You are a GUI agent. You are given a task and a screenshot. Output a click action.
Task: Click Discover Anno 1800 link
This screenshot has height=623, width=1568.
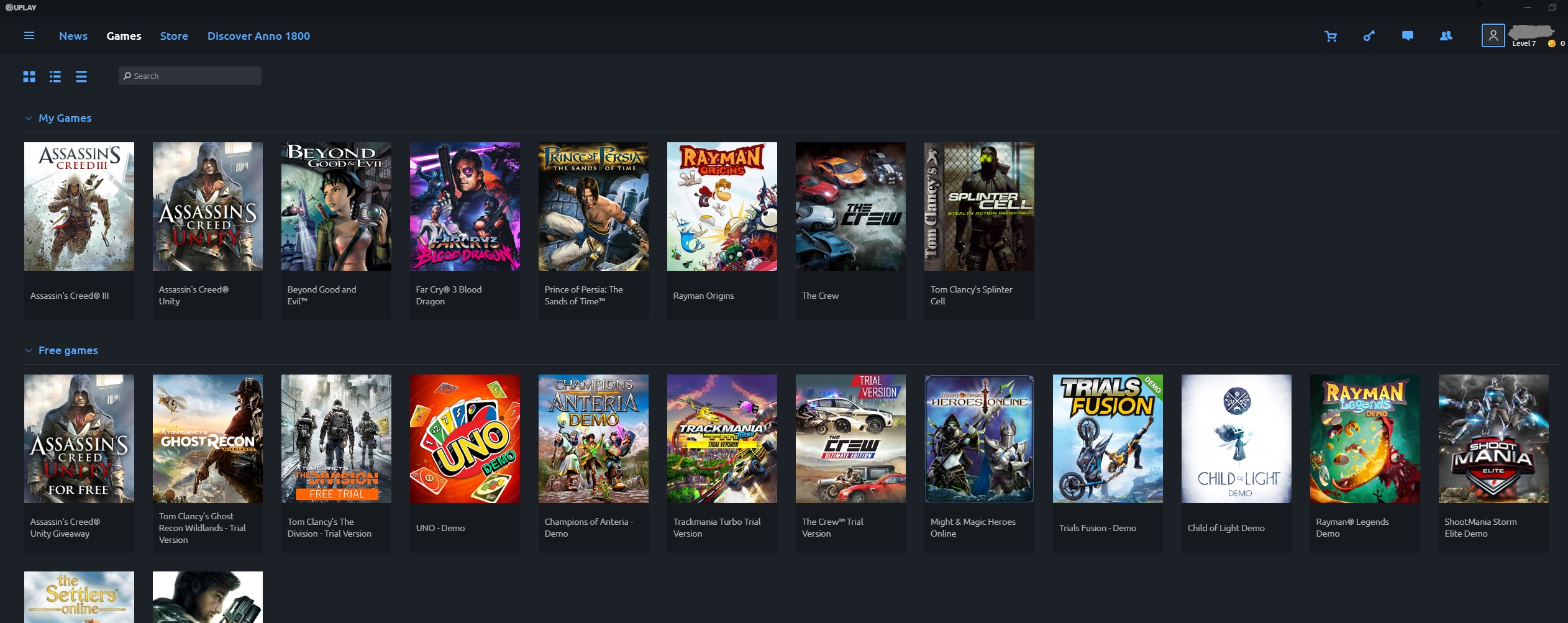pos(258,36)
